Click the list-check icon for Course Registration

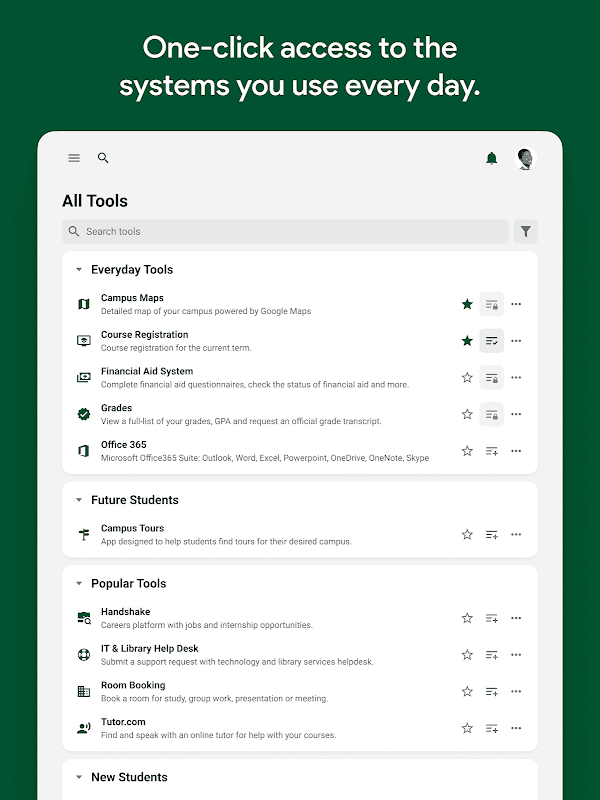pos(491,341)
